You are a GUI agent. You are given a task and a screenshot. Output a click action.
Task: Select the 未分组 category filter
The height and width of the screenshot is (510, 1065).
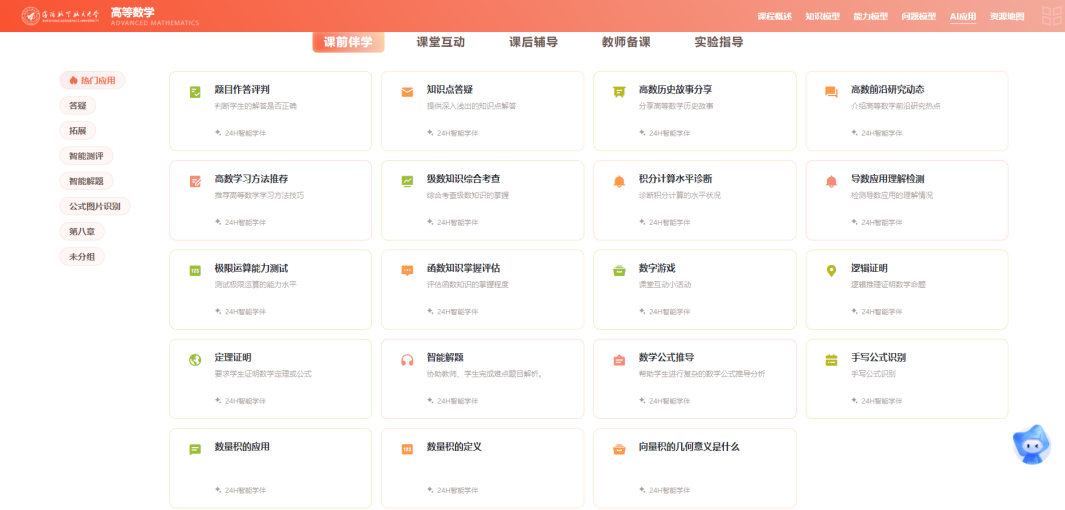(x=82, y=257)
